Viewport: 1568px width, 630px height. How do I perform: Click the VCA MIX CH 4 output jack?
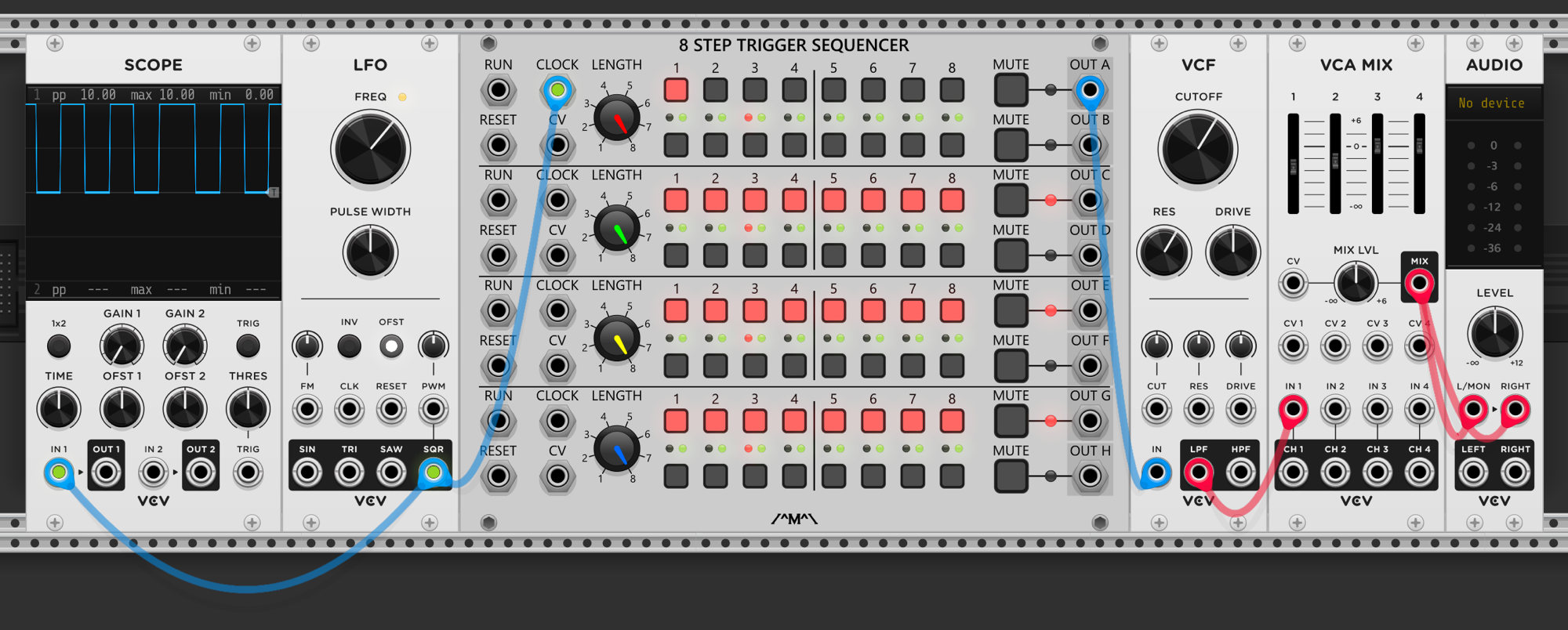[x=1419, y=472]
